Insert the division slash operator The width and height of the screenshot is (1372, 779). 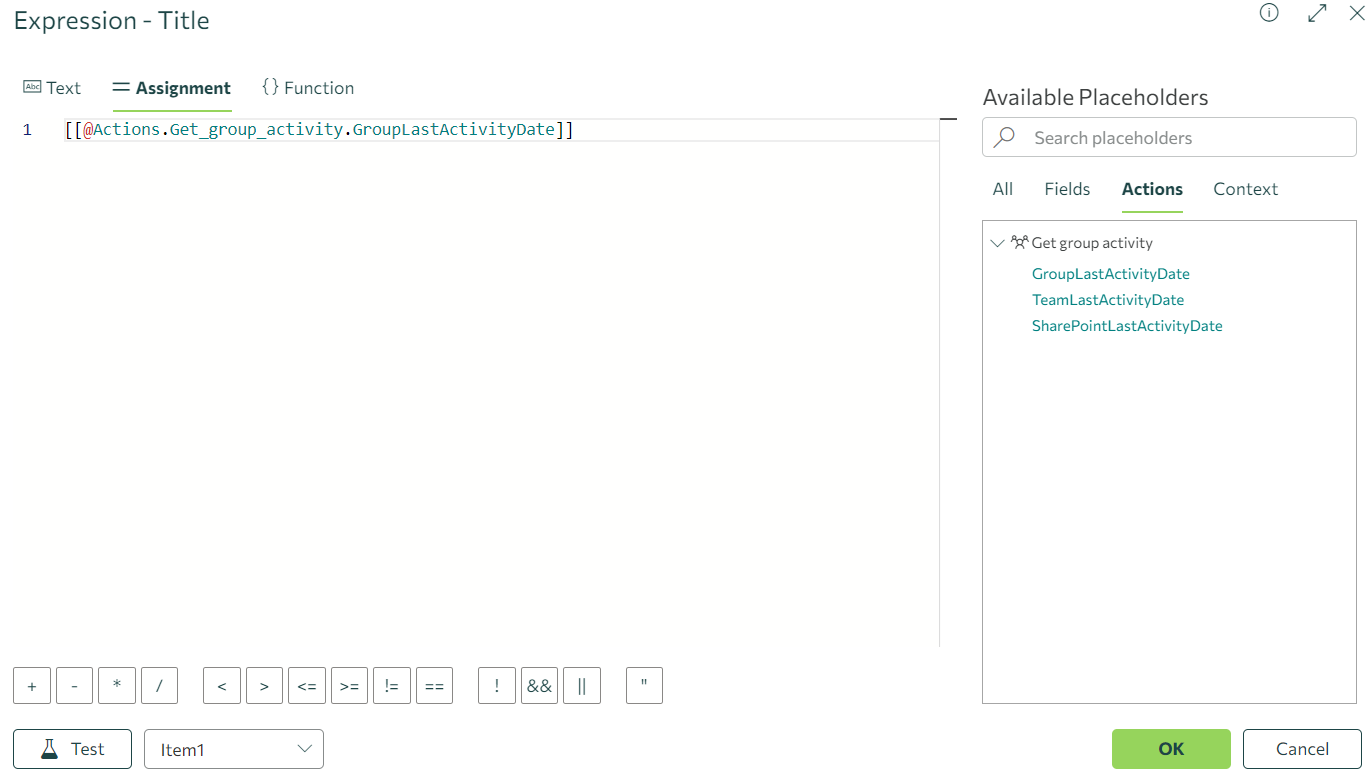pyautogui.click(x=159, y=686)
